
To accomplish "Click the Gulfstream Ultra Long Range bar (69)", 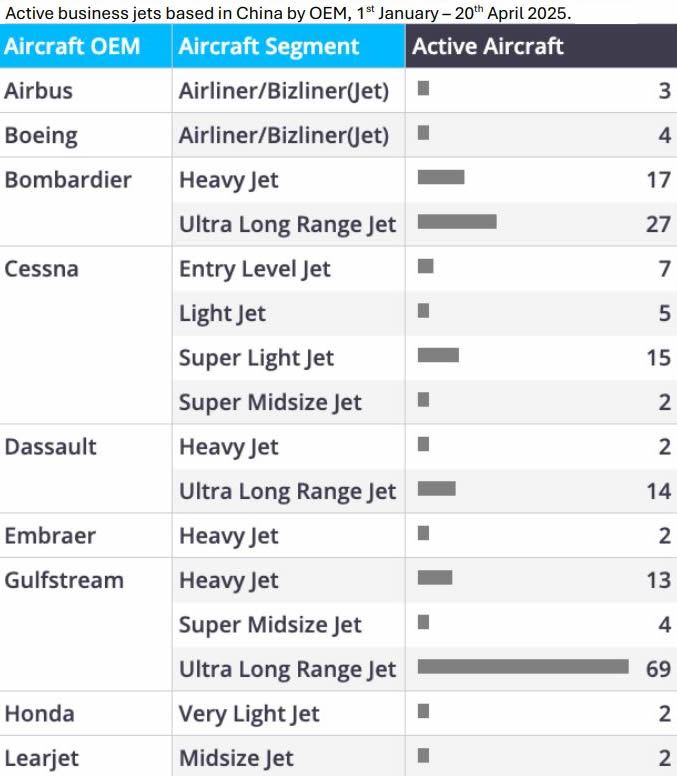I will click(x=523, y=666).
